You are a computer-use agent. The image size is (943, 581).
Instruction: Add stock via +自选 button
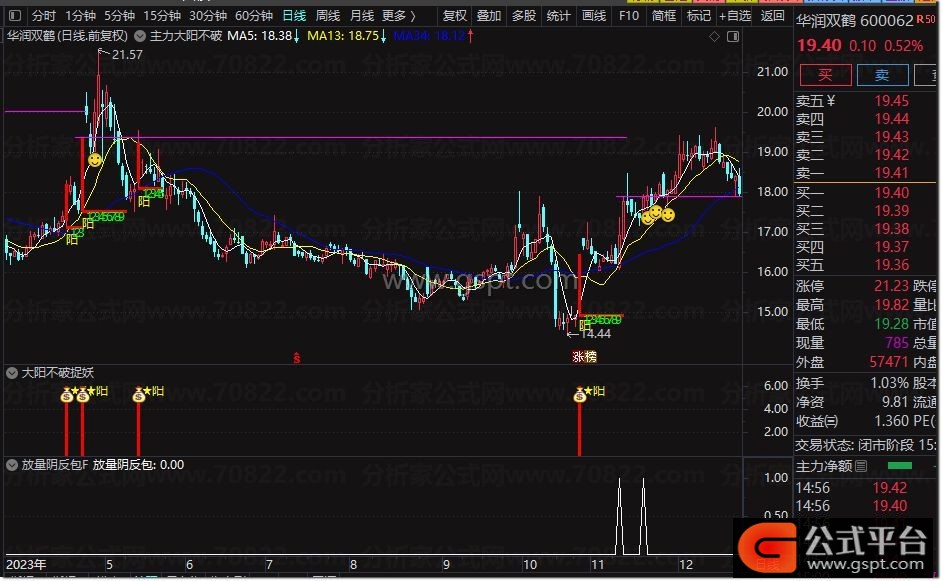point(735,16)
